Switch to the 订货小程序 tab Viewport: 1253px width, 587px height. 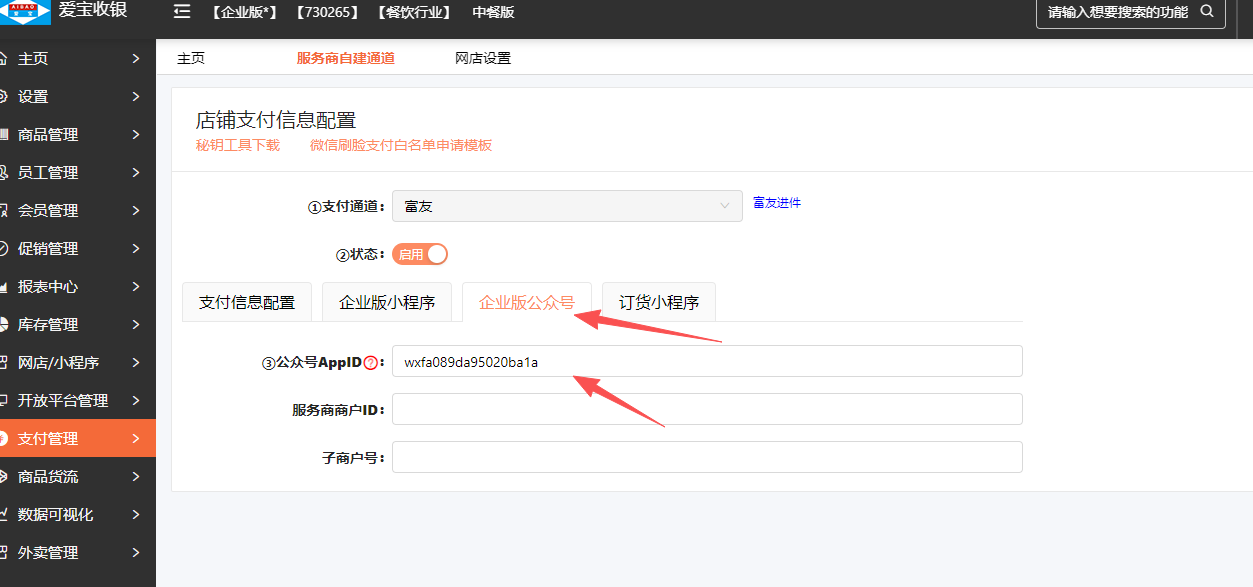[658, 302]
